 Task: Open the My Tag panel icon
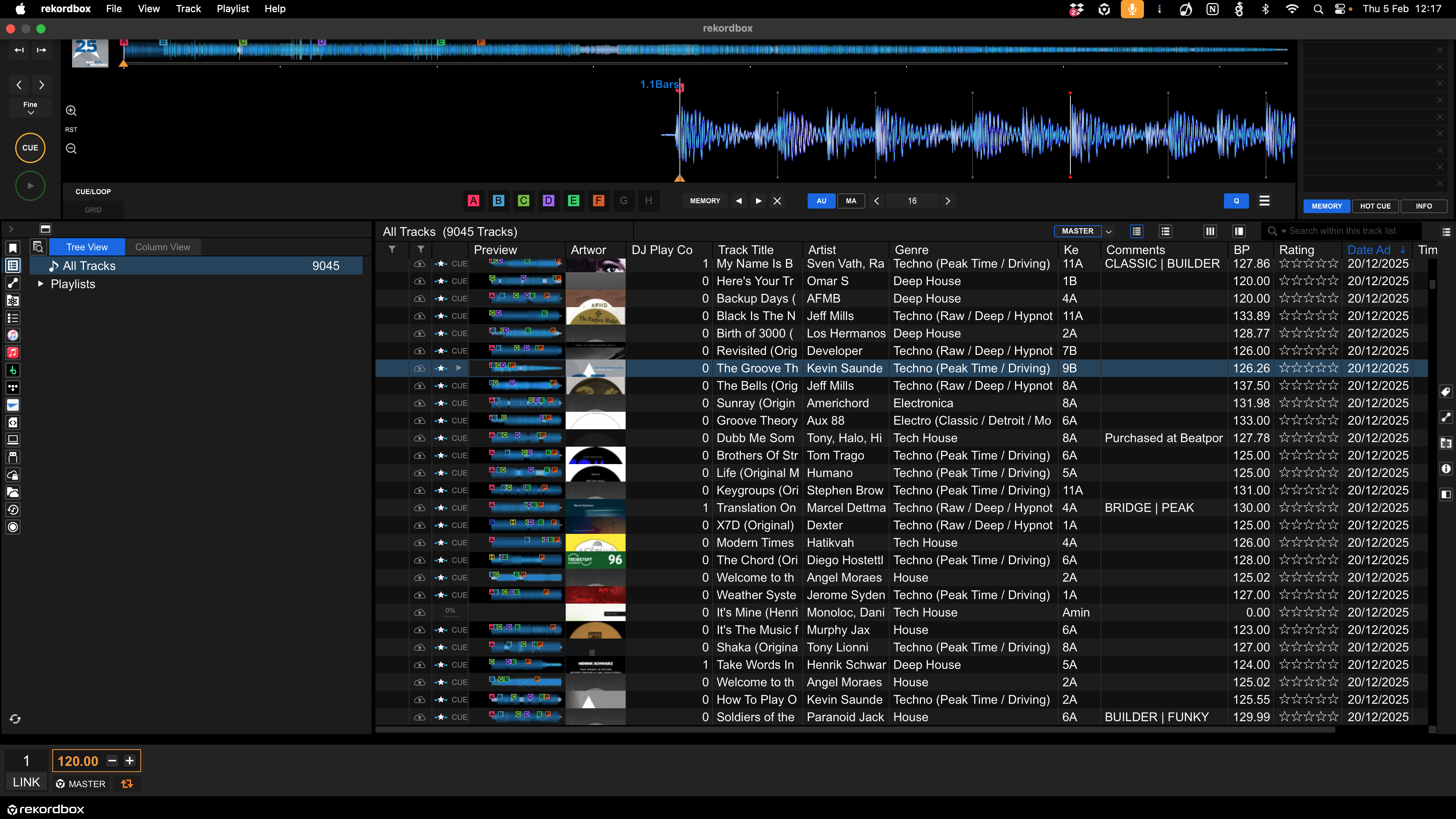(x=1446, y=392)
